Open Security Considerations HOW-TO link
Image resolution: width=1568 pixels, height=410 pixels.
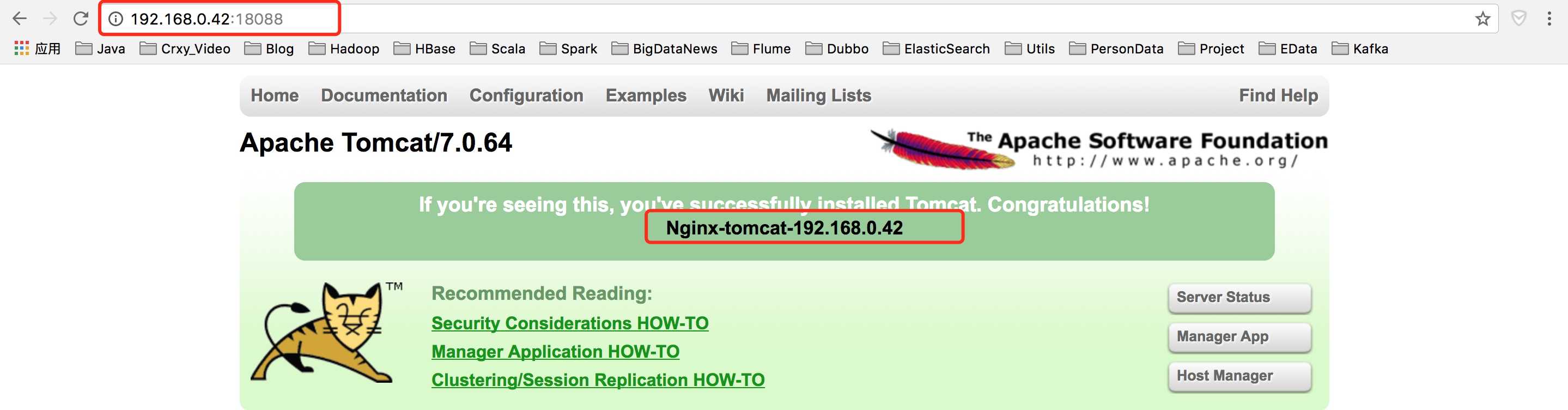[570, 323]
